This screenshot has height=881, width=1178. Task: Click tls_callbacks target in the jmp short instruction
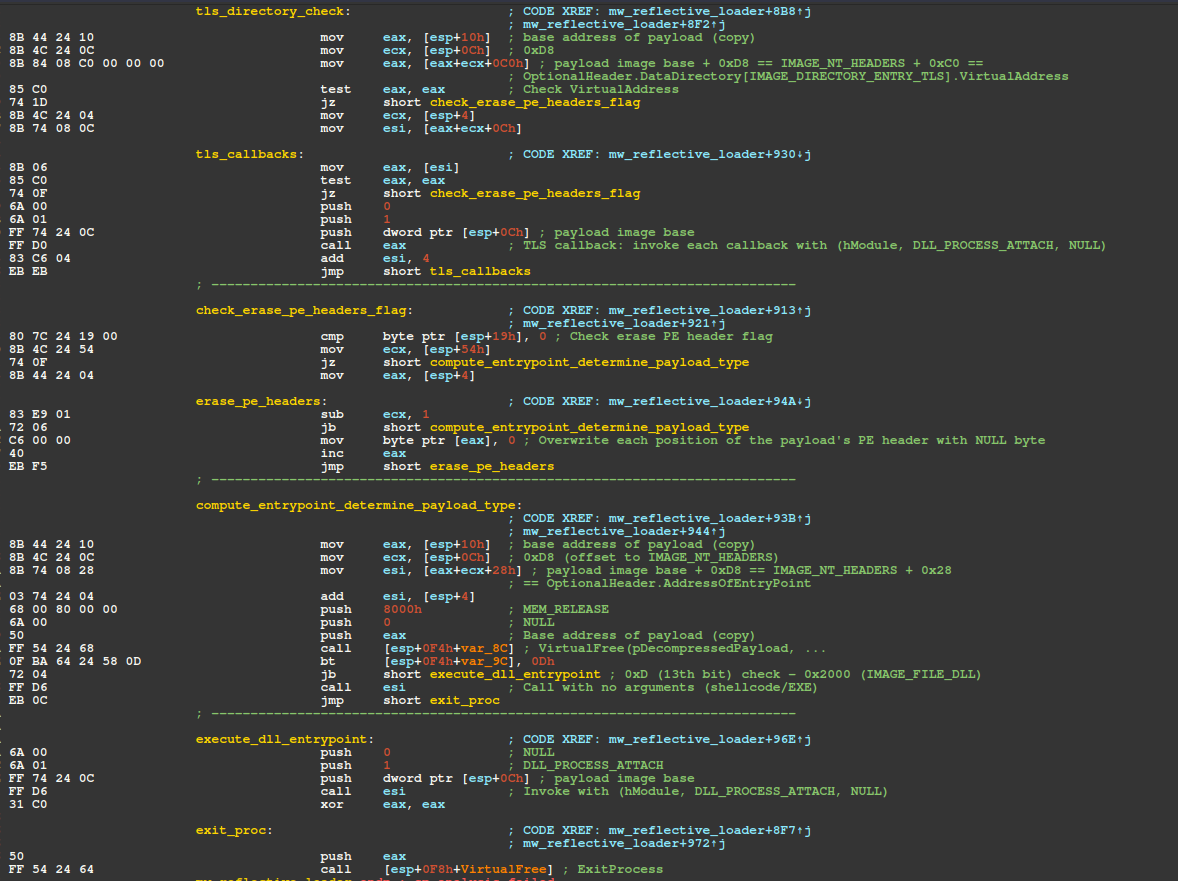[x=480, y=271]
